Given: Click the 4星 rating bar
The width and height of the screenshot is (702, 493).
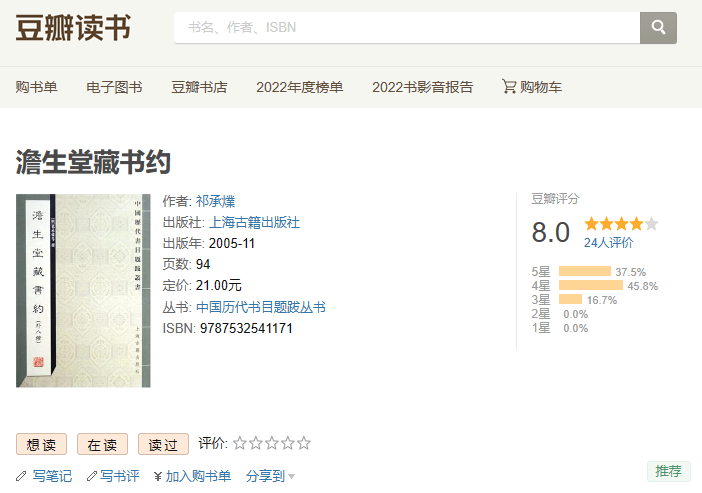Looking at the screenshot, I should tap(591, 285).
